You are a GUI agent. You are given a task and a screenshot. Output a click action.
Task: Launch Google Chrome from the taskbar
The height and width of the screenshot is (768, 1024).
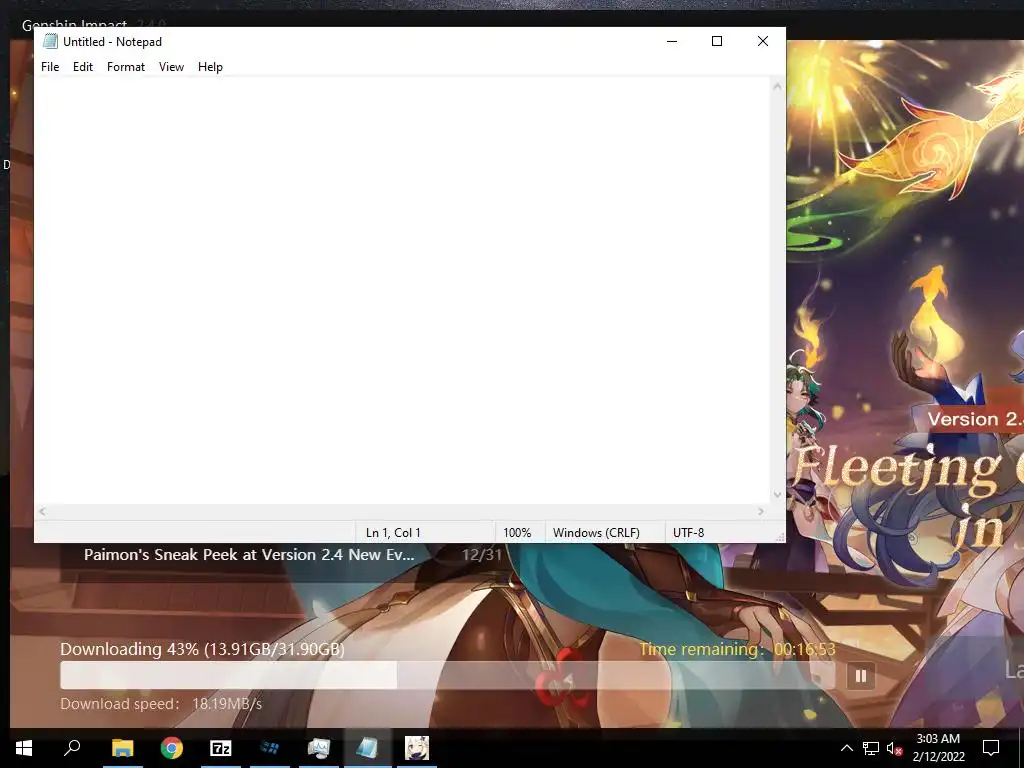(172, 748)
